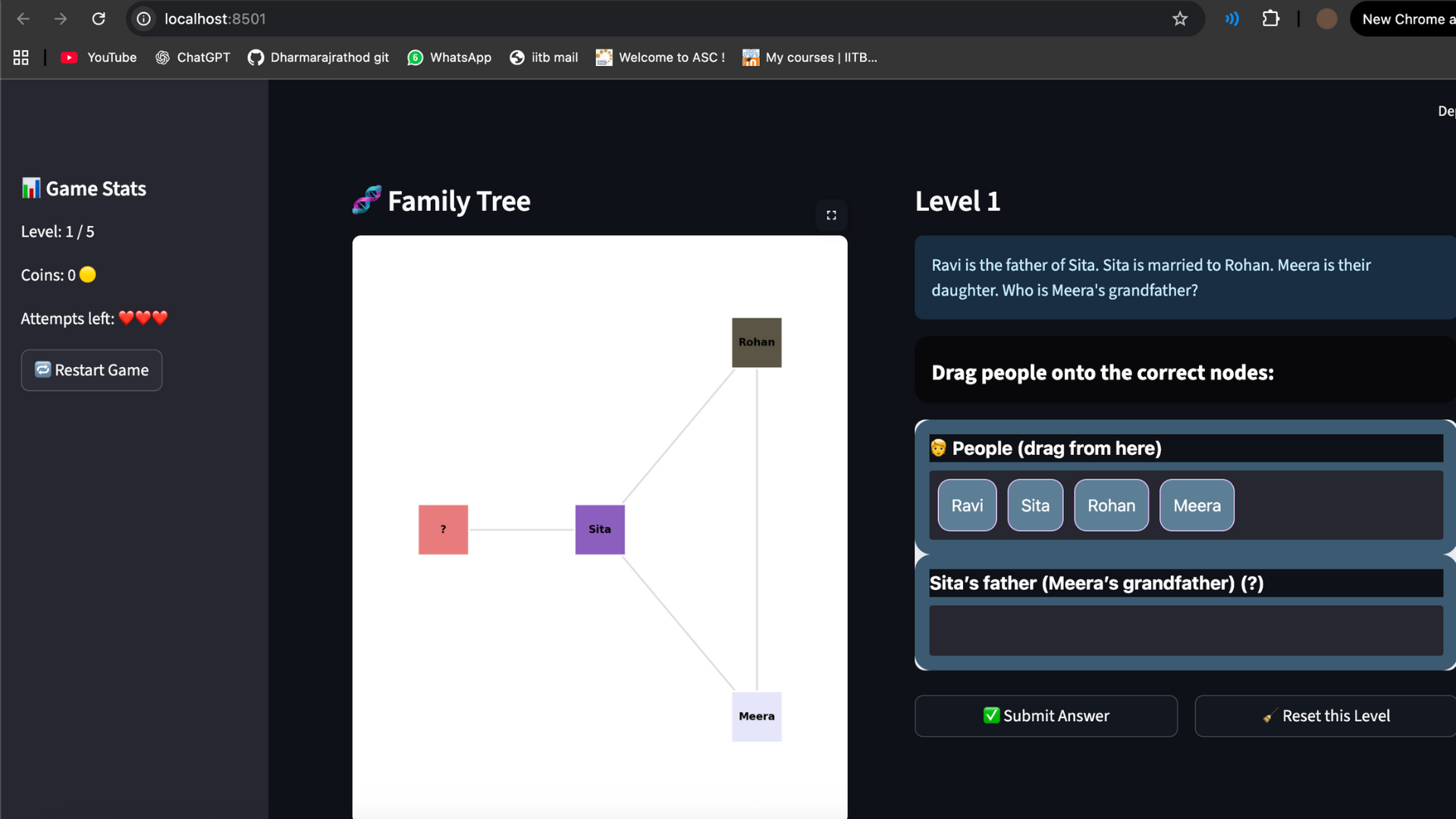Screen dimensions: 1456x819
Task: Open the WhatsApp bookmark
Action: (x=449, y=58)
